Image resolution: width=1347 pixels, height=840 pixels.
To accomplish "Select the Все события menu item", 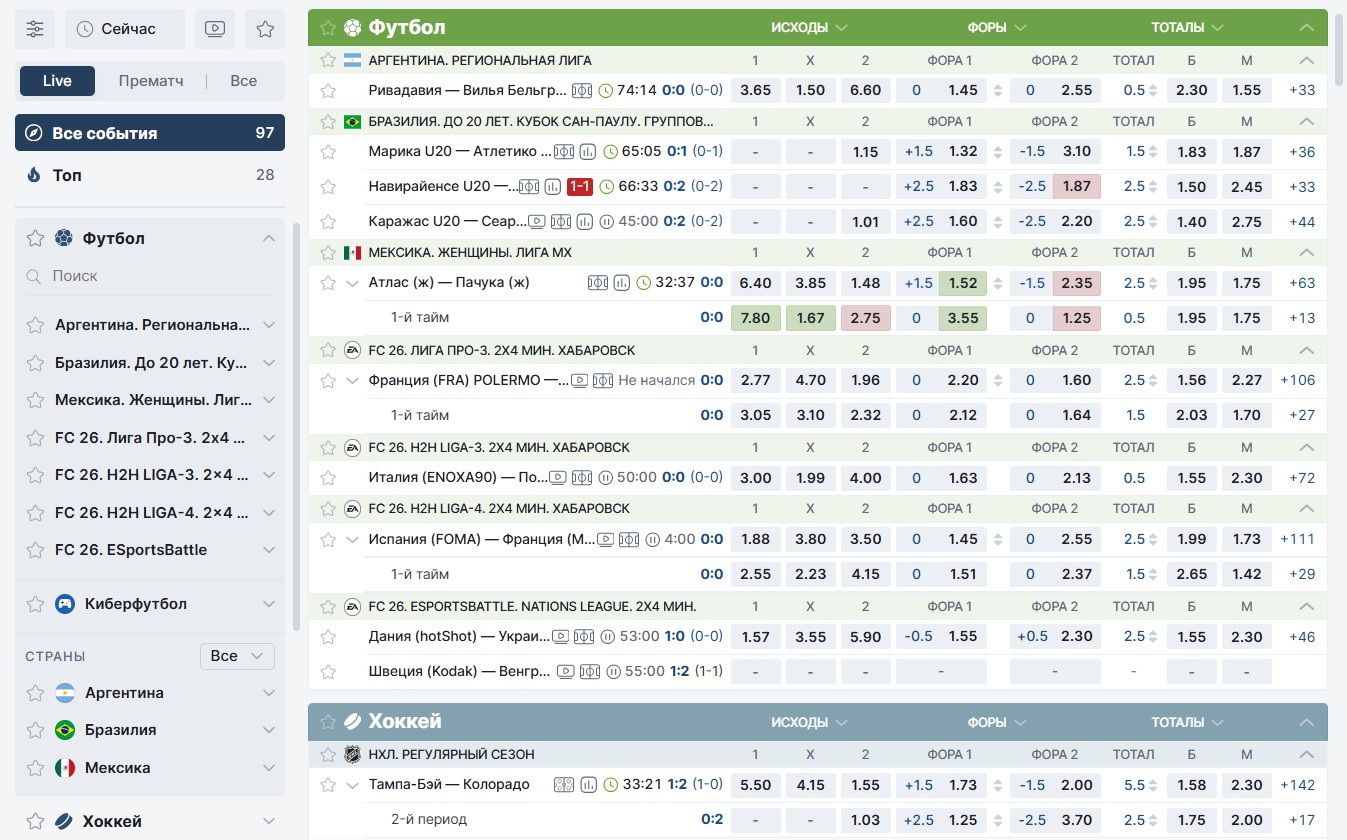I will point(150,133).
